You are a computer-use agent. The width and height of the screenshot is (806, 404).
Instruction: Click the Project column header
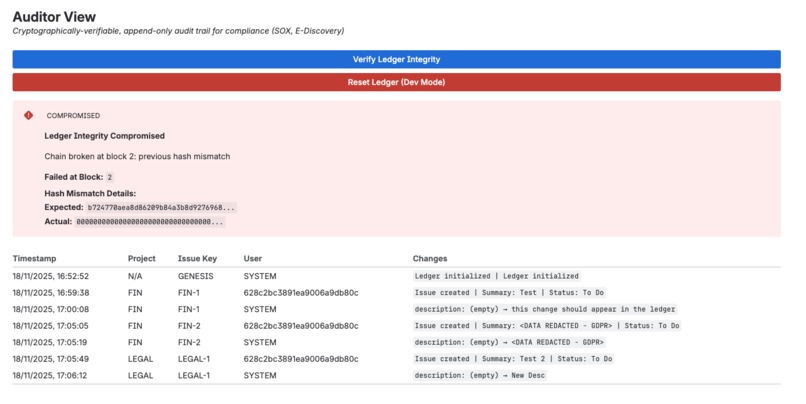(141, 259)
